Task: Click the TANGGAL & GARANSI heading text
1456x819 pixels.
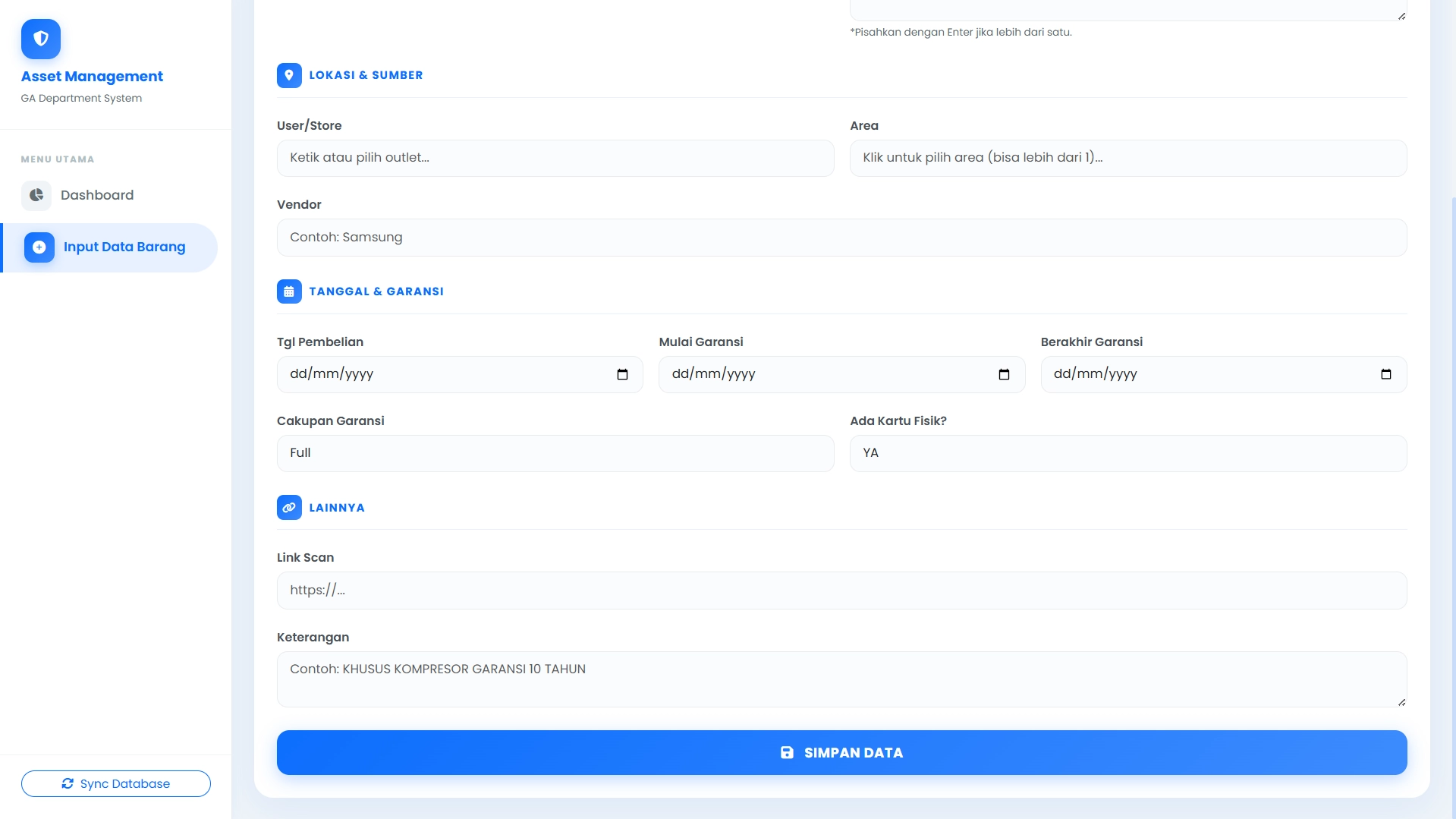Action: [376, 291]
